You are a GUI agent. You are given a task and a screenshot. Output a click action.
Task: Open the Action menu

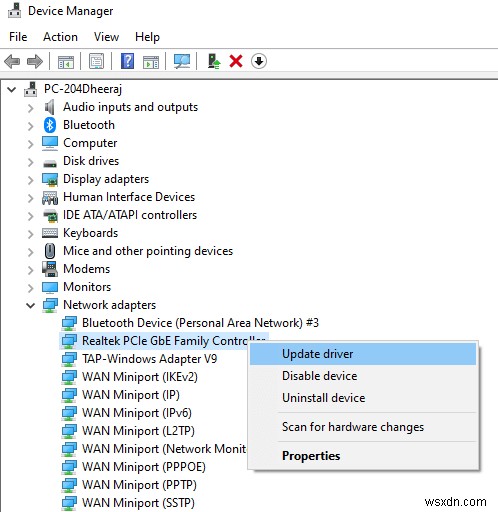click(60, 37)
